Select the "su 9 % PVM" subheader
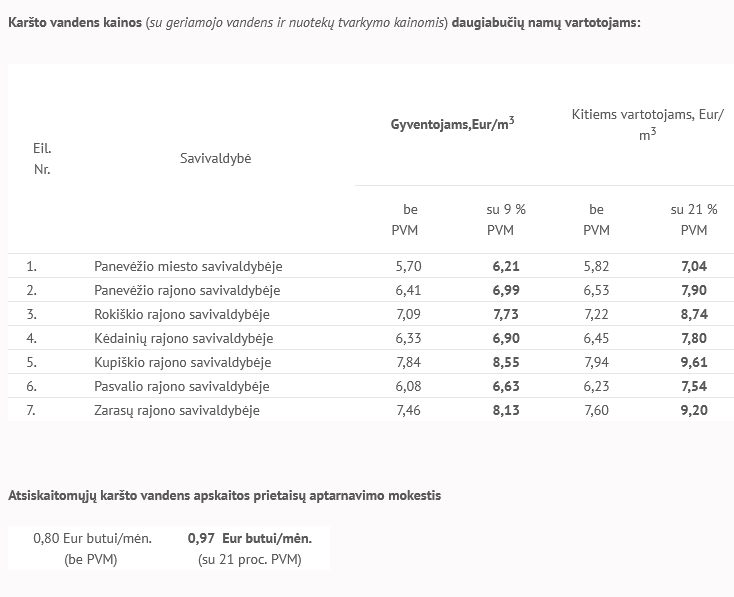734x597 pixels. point(505,219)
